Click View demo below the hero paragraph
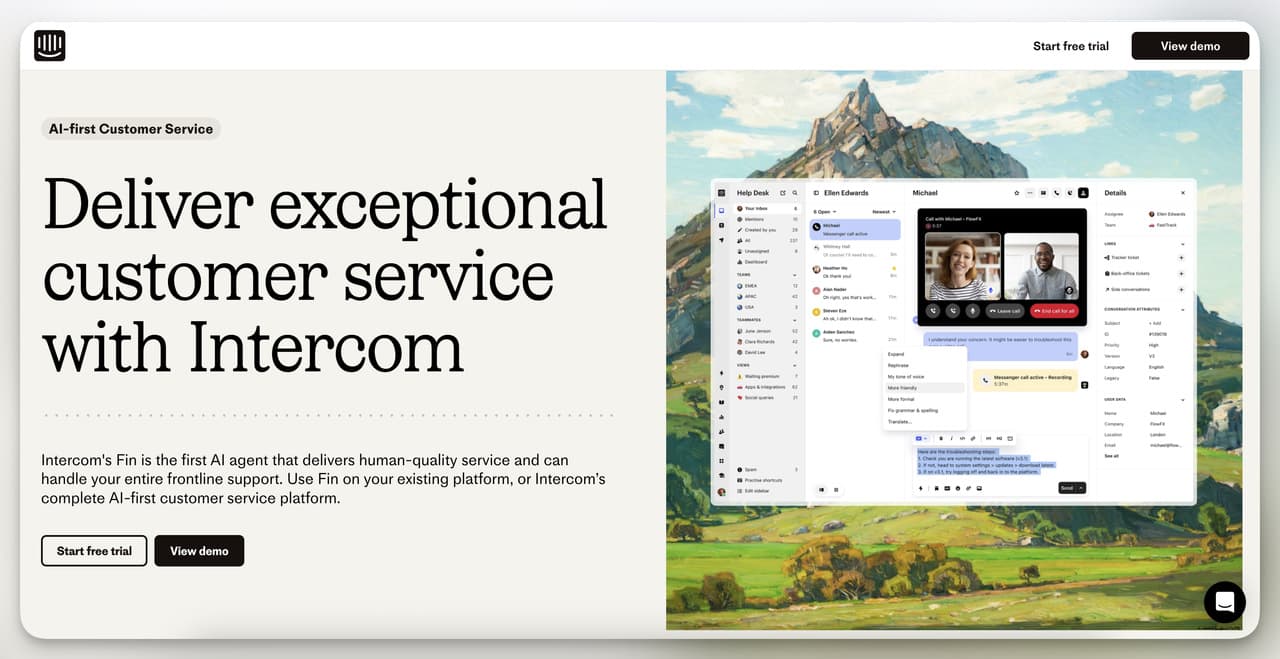 (x=199, y=551)
